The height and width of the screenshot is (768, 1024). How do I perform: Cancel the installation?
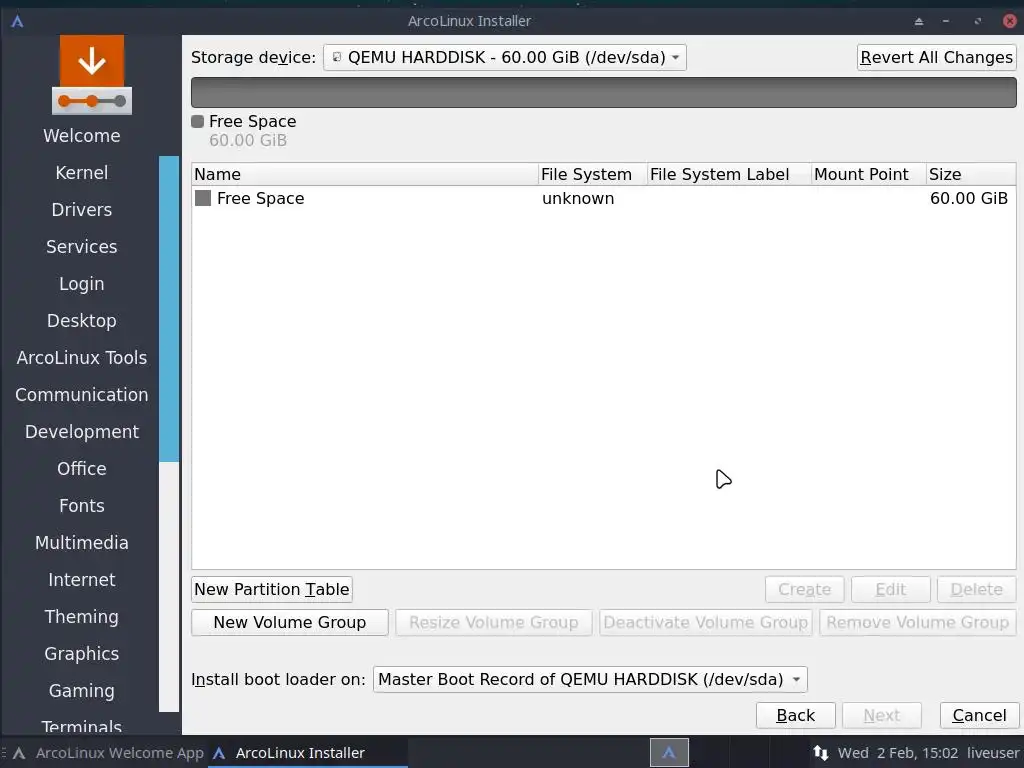978,715
